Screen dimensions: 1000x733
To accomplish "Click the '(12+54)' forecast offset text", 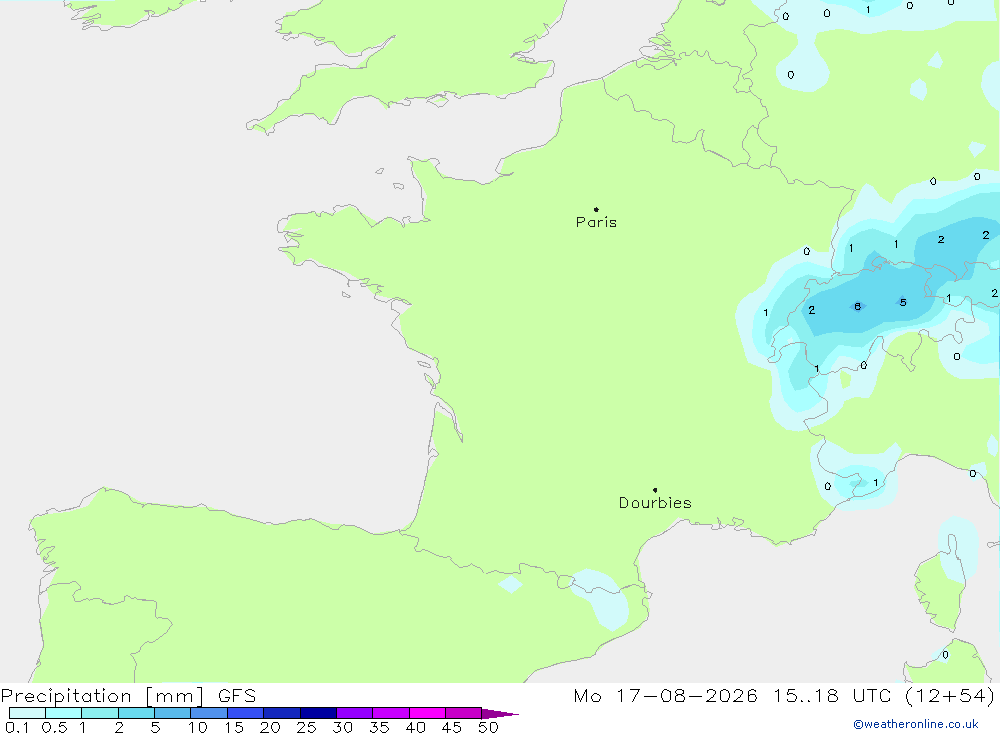I will (x=949, y=695).
